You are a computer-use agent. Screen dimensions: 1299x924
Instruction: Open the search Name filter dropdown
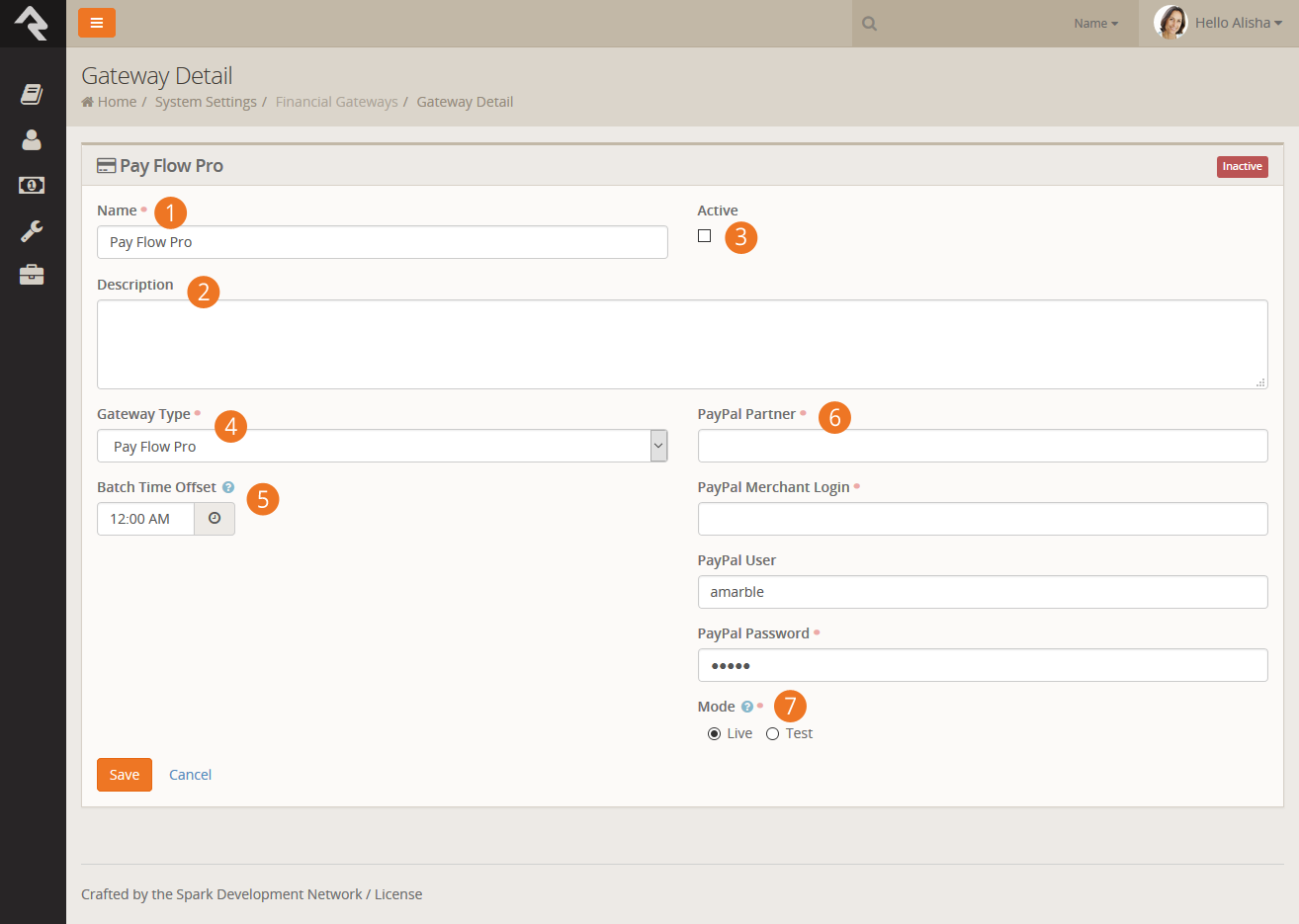1095,24
